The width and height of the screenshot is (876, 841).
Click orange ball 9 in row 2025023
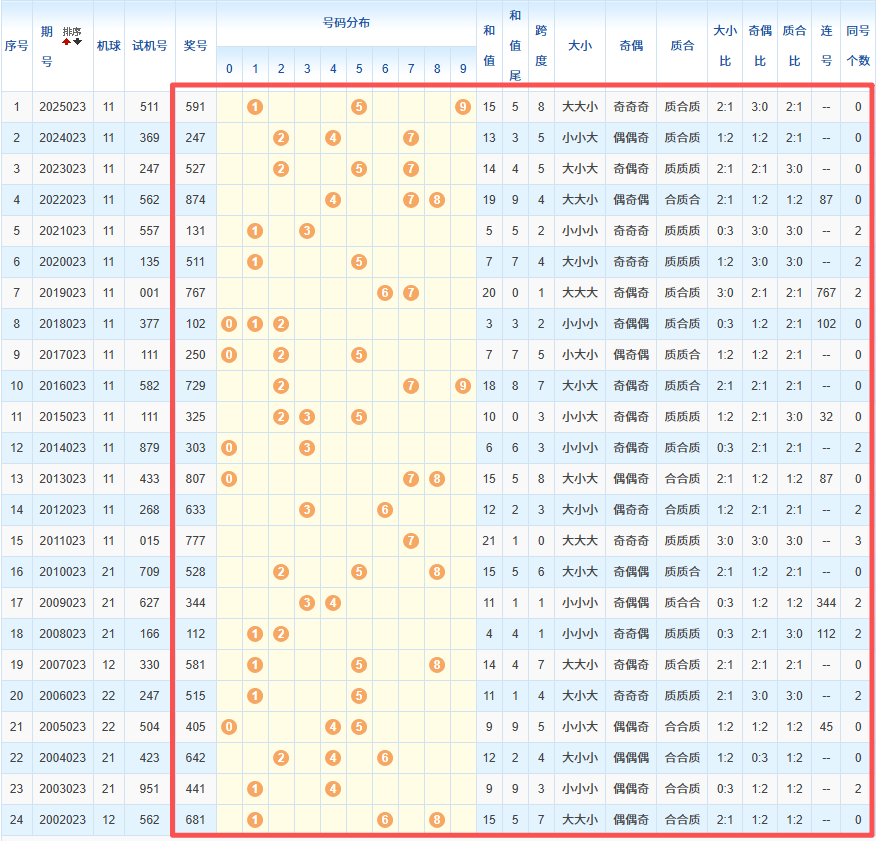462,107
